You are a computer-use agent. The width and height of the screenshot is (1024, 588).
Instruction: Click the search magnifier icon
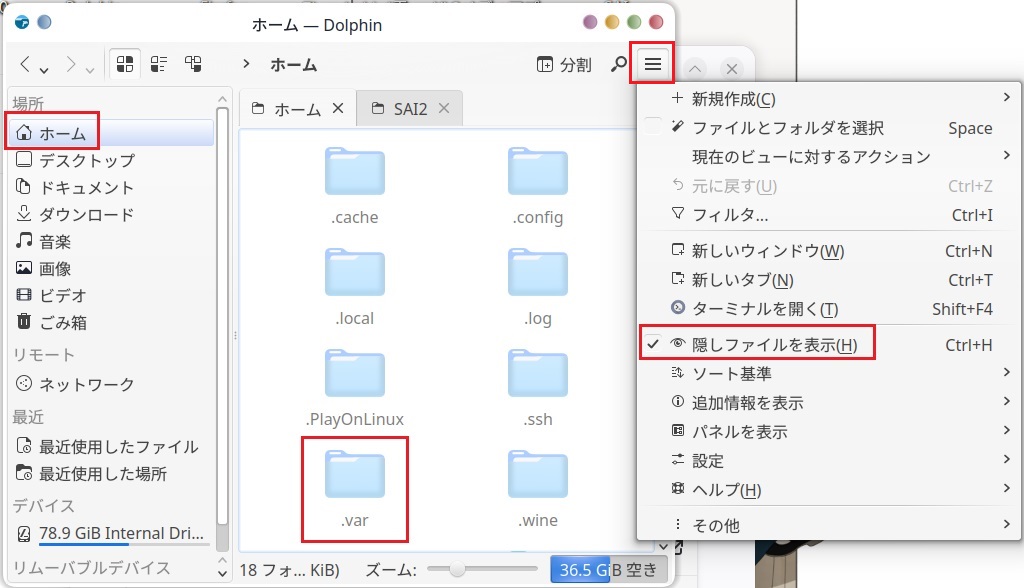(x=619, y=65)
